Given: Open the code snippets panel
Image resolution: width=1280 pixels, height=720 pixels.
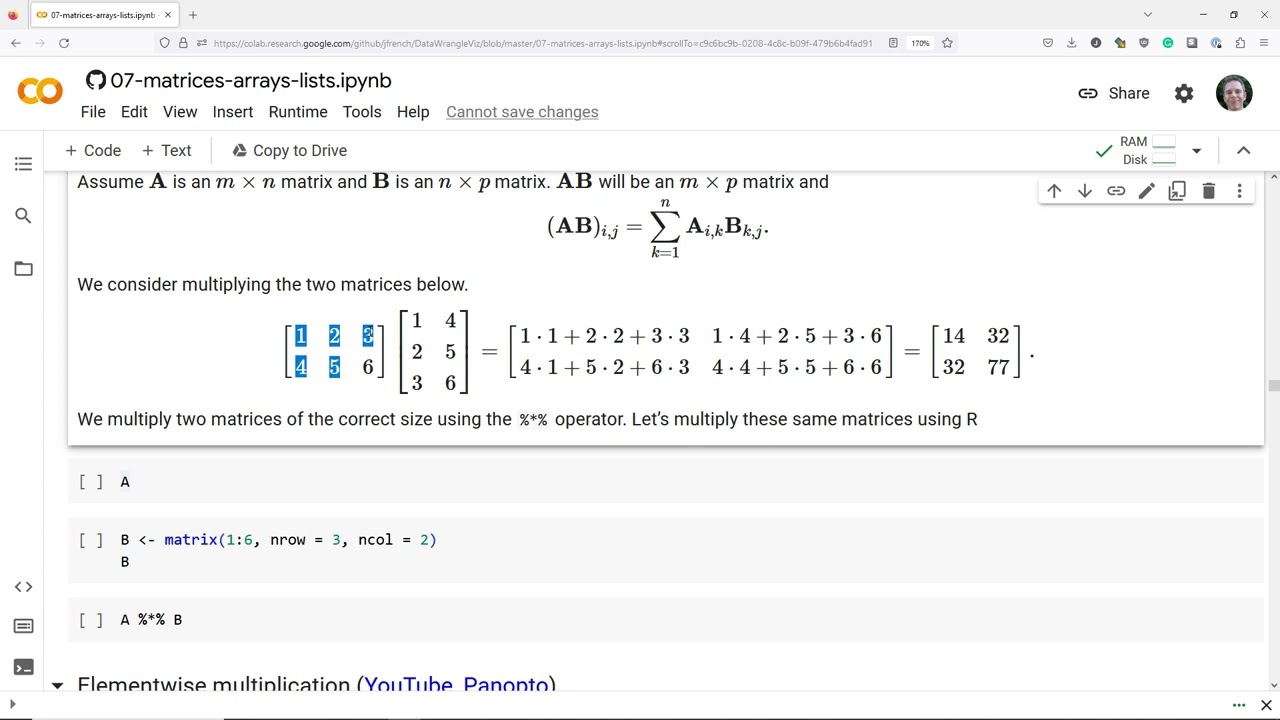Looking at the screenshot, I should coord(23,587).
